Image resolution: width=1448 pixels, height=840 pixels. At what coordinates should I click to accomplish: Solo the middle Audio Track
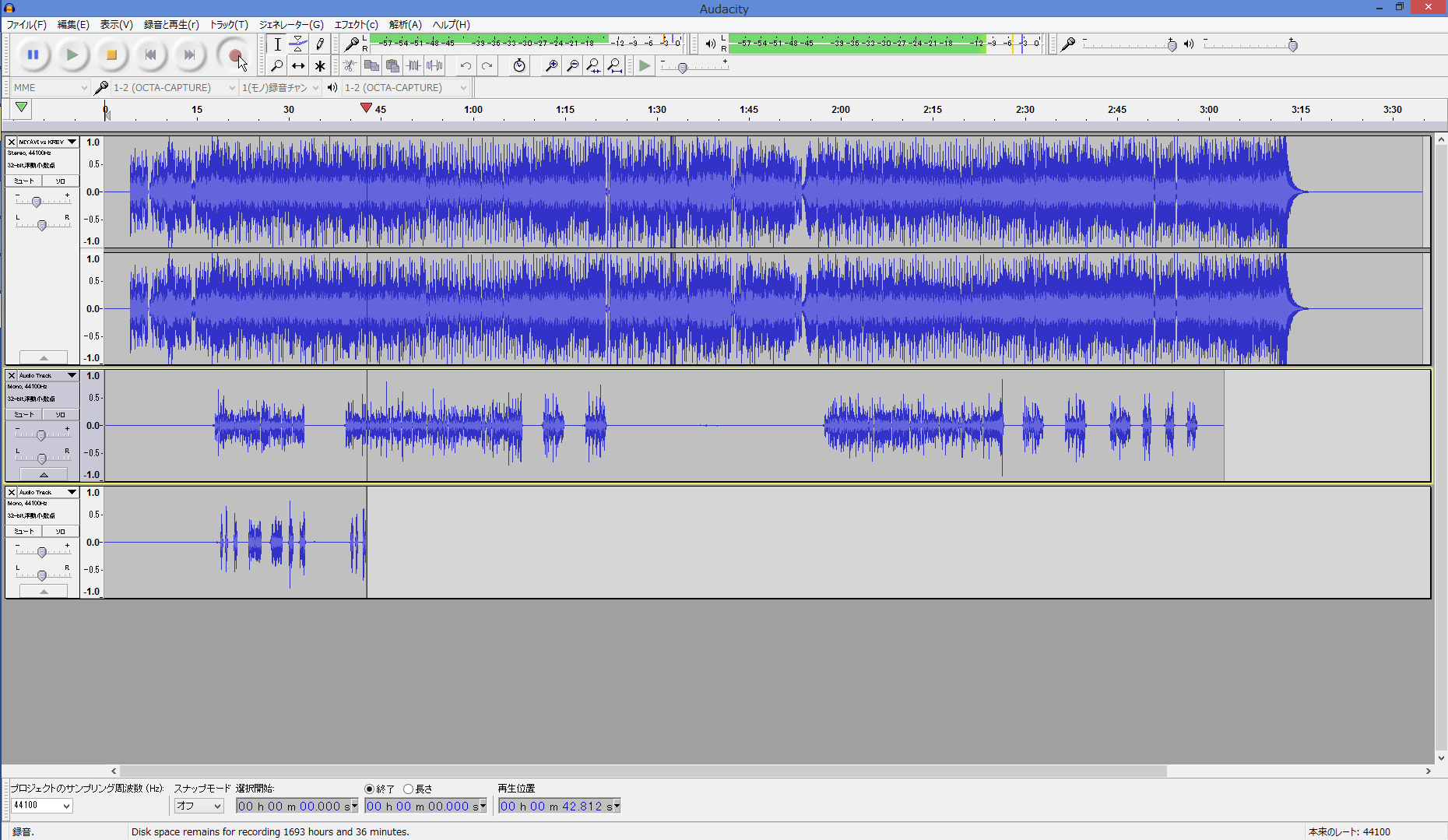[x=60, y=414]
